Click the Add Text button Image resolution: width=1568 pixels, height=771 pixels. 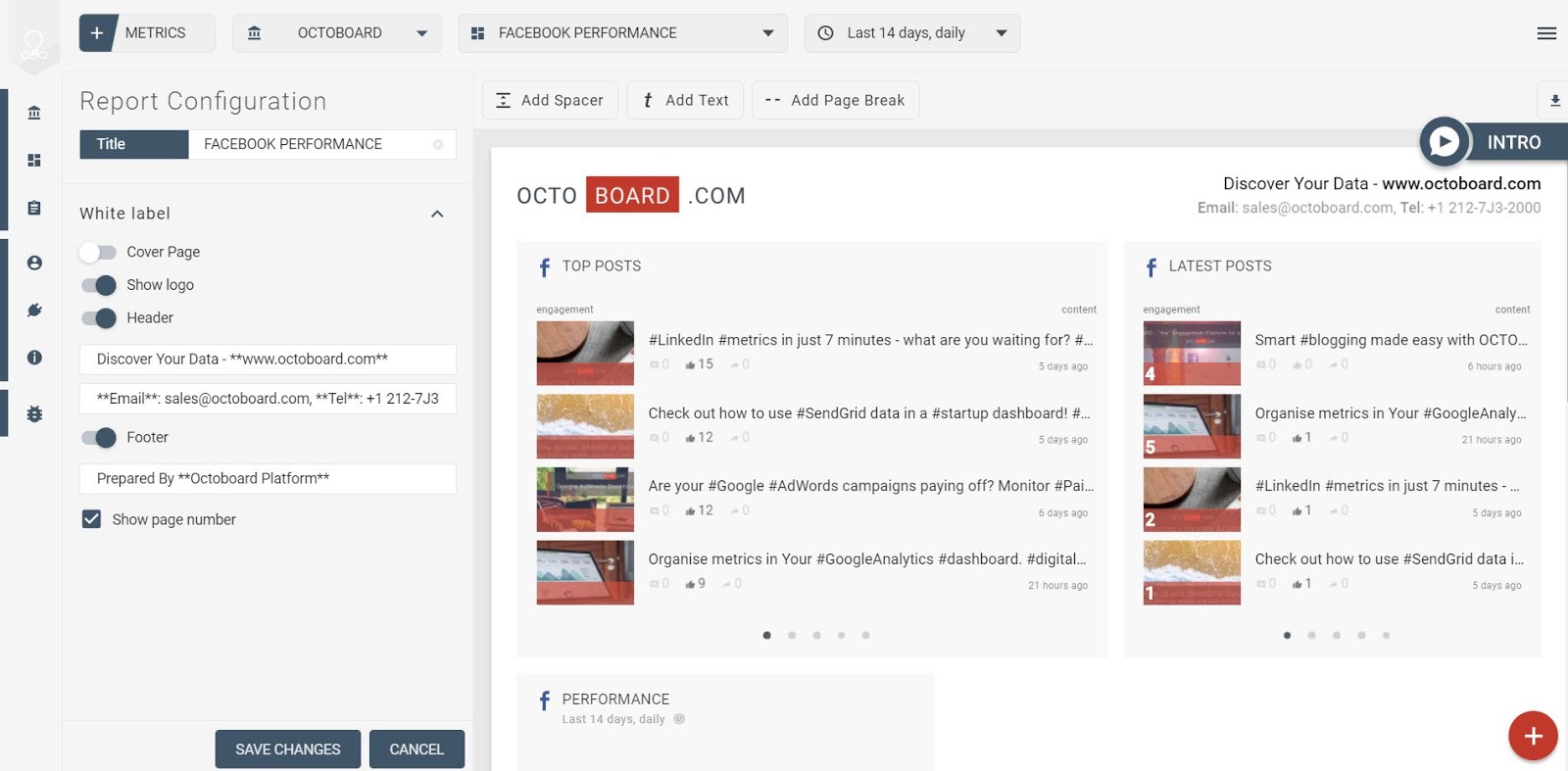685,100
